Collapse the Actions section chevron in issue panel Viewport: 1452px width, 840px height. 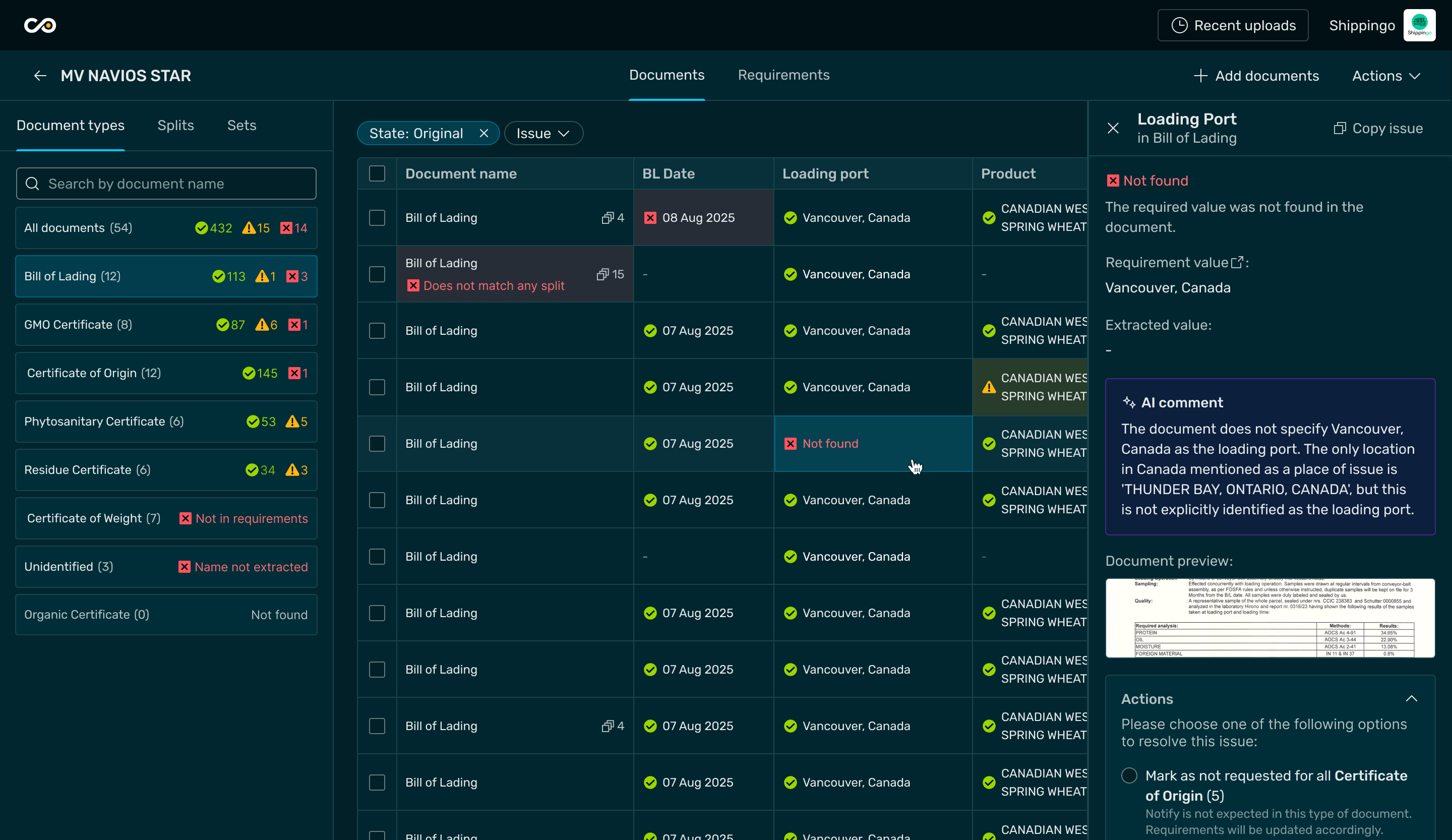click(1411, 699)
